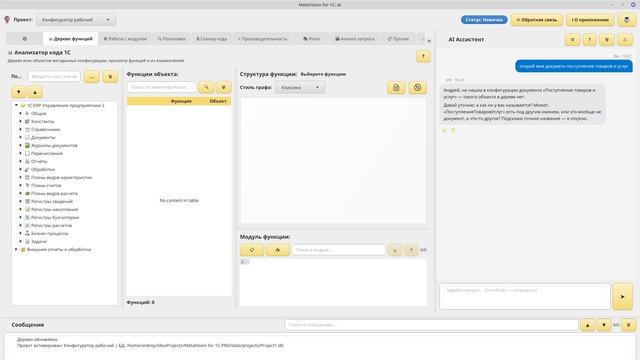Open the Проект dropdown Конфигуратор рабочий
This screenshot has width=640, height=360.
tap(76, 20)
